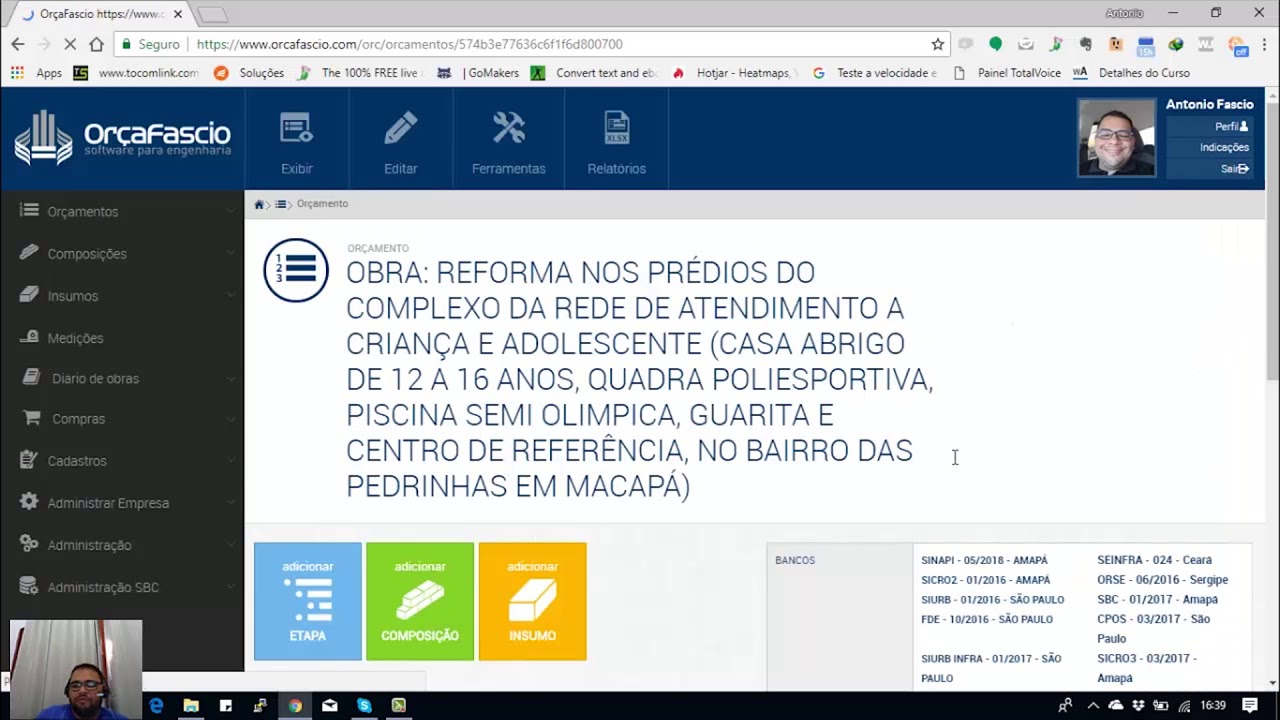Select SICRO2 - 01/2016 - AMAPA bank
The image size is (1280, 720).
tap(985, 580)
